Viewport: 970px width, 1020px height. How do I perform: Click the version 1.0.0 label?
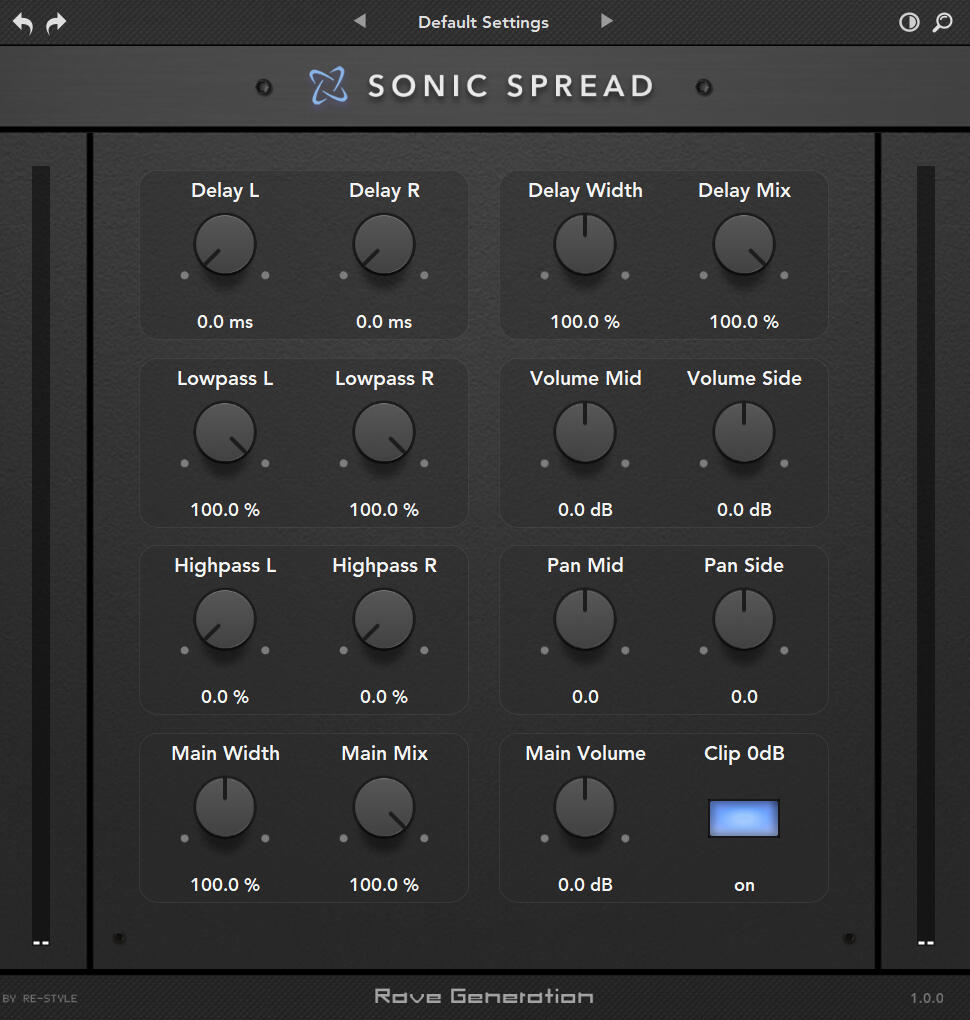pyautogui.click(x=928, y=997)
